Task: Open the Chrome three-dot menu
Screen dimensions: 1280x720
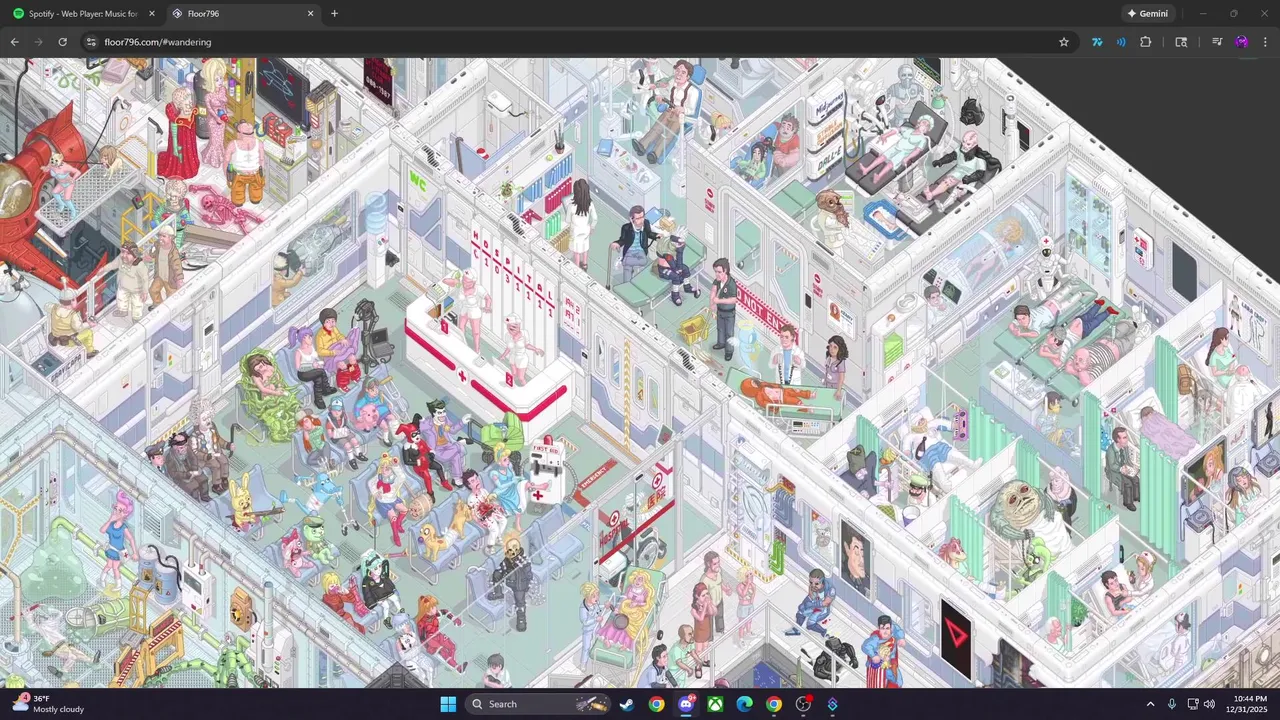Action: 1265,42
